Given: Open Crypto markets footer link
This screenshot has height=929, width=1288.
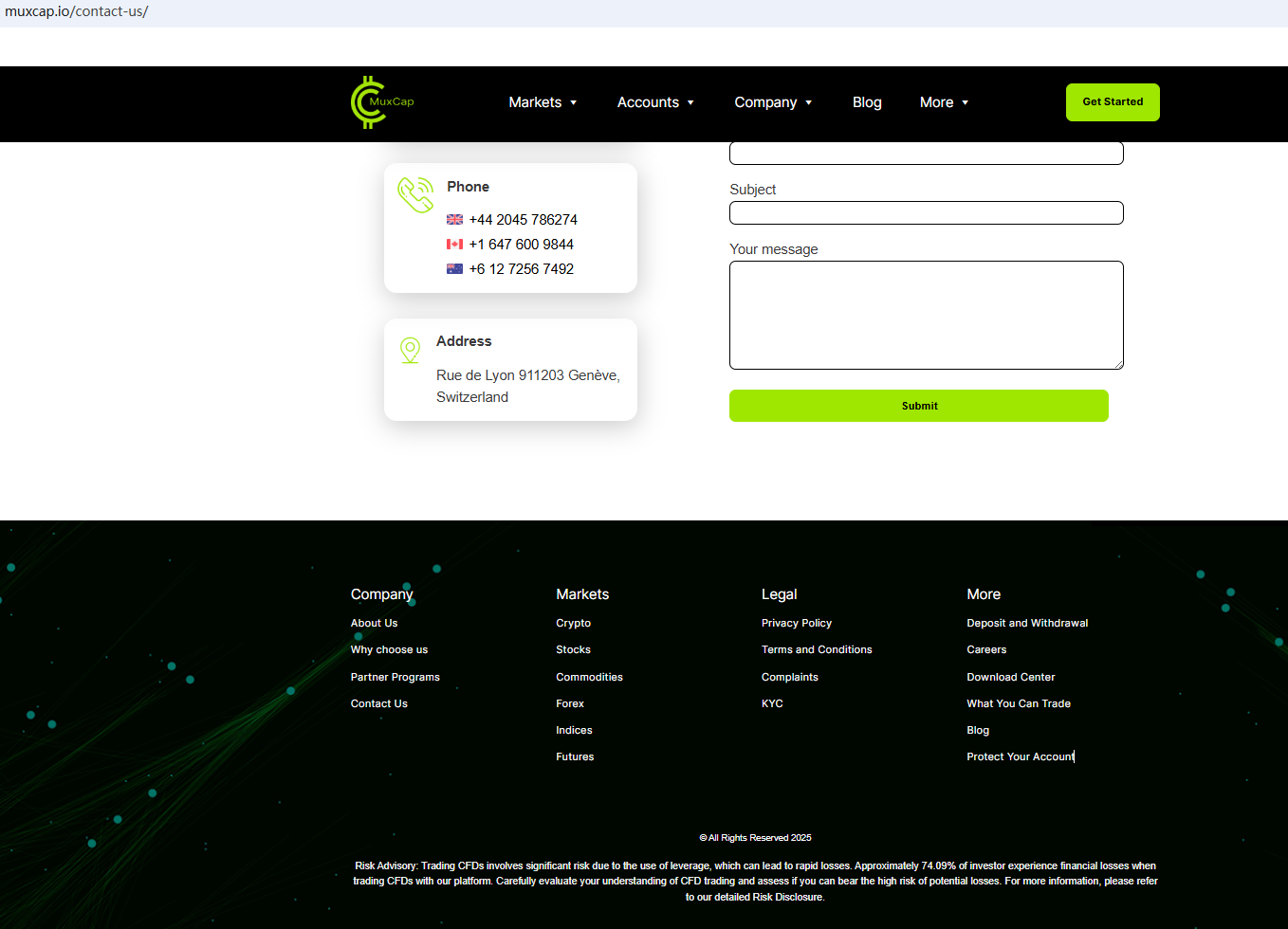Looking at the screenshot, I should tap(574, 623).
